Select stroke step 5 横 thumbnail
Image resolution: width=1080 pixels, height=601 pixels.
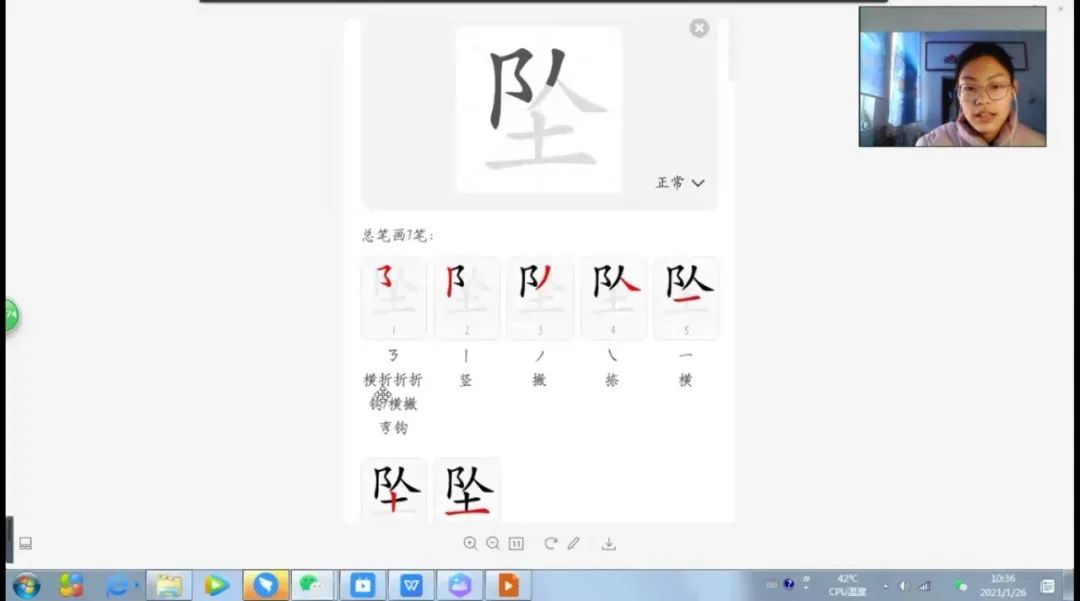click(x=686, y=297)
